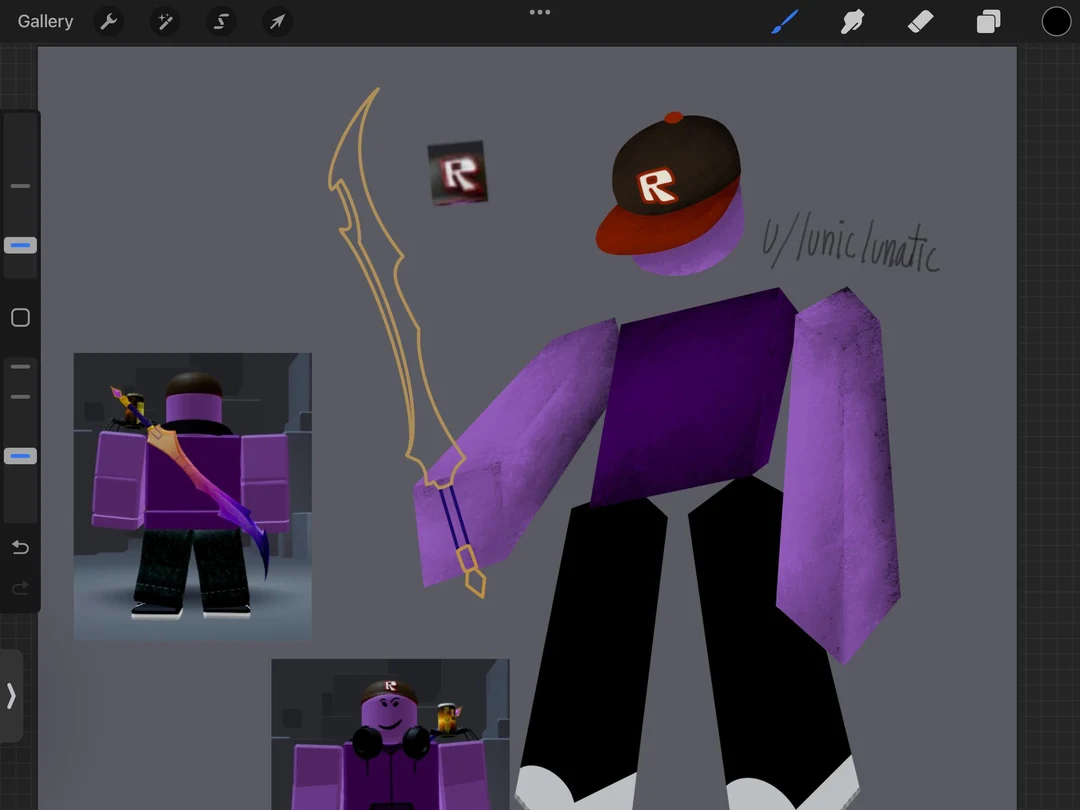Open the active color picker circle
The image size is (1080, 810).
coord(1056,21)
